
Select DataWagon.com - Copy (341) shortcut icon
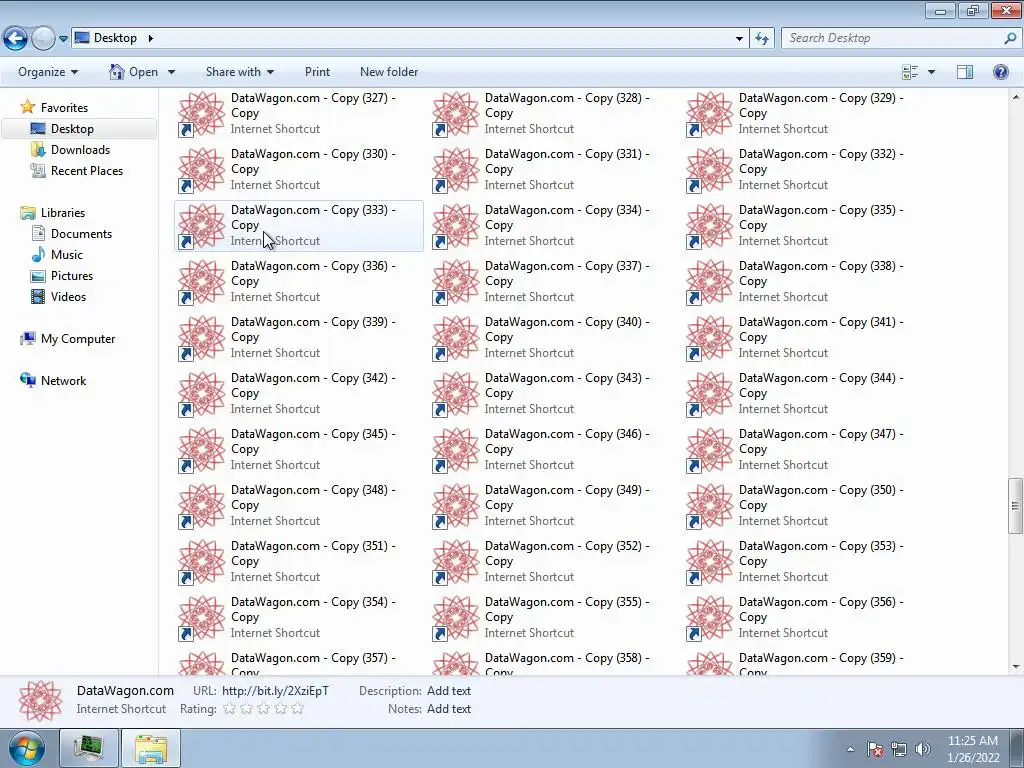coord(710,338)
